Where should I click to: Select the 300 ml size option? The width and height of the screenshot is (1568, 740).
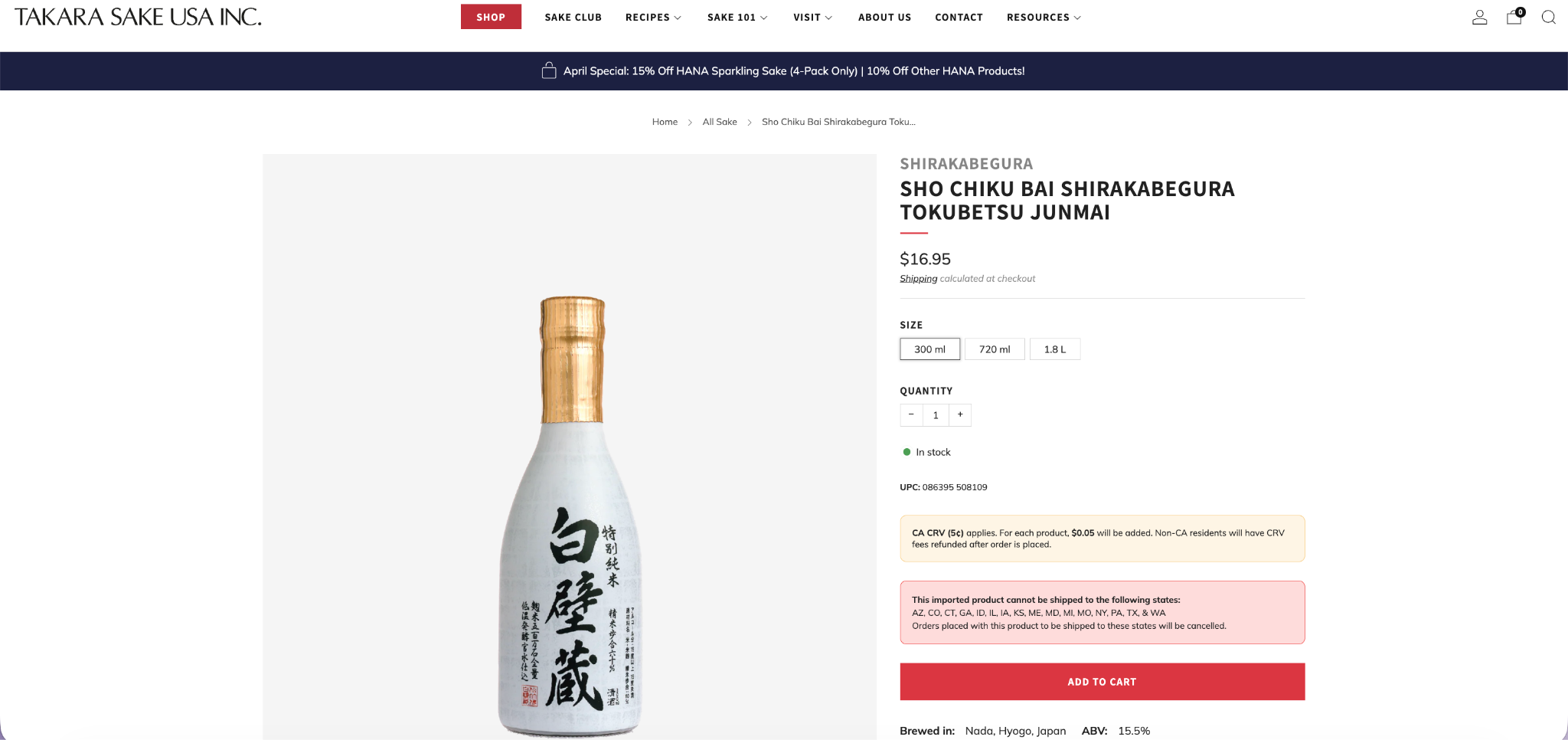pyautogui.click(x=929, y=349)
